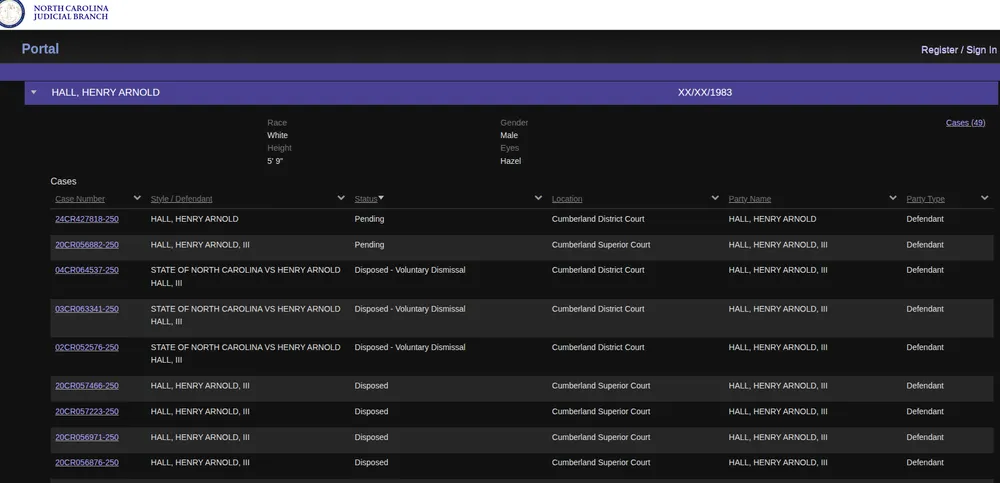Screen dimensions: 1000x483
Task: Sort by the Location column header
Action: pos(567,199)
